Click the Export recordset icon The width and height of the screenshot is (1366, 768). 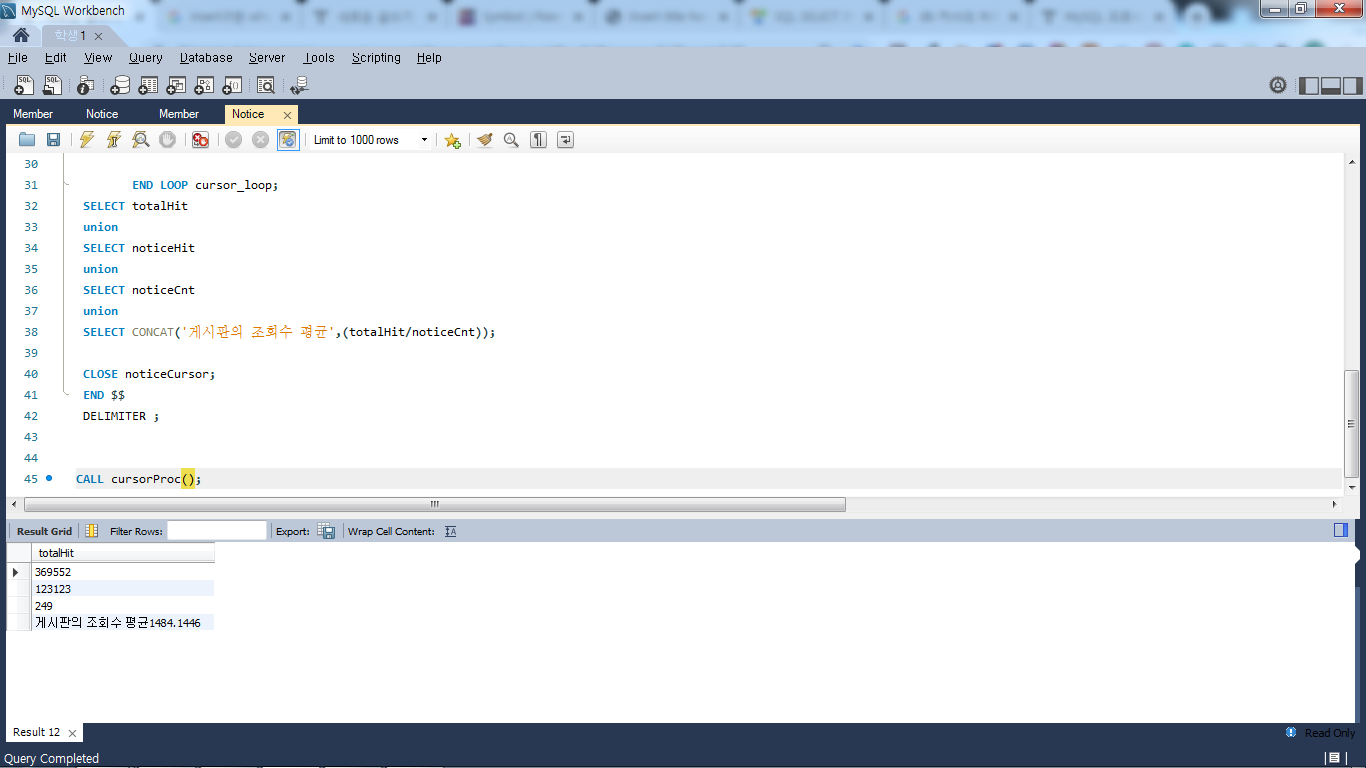pyautogui.click(x=326, y=531)
